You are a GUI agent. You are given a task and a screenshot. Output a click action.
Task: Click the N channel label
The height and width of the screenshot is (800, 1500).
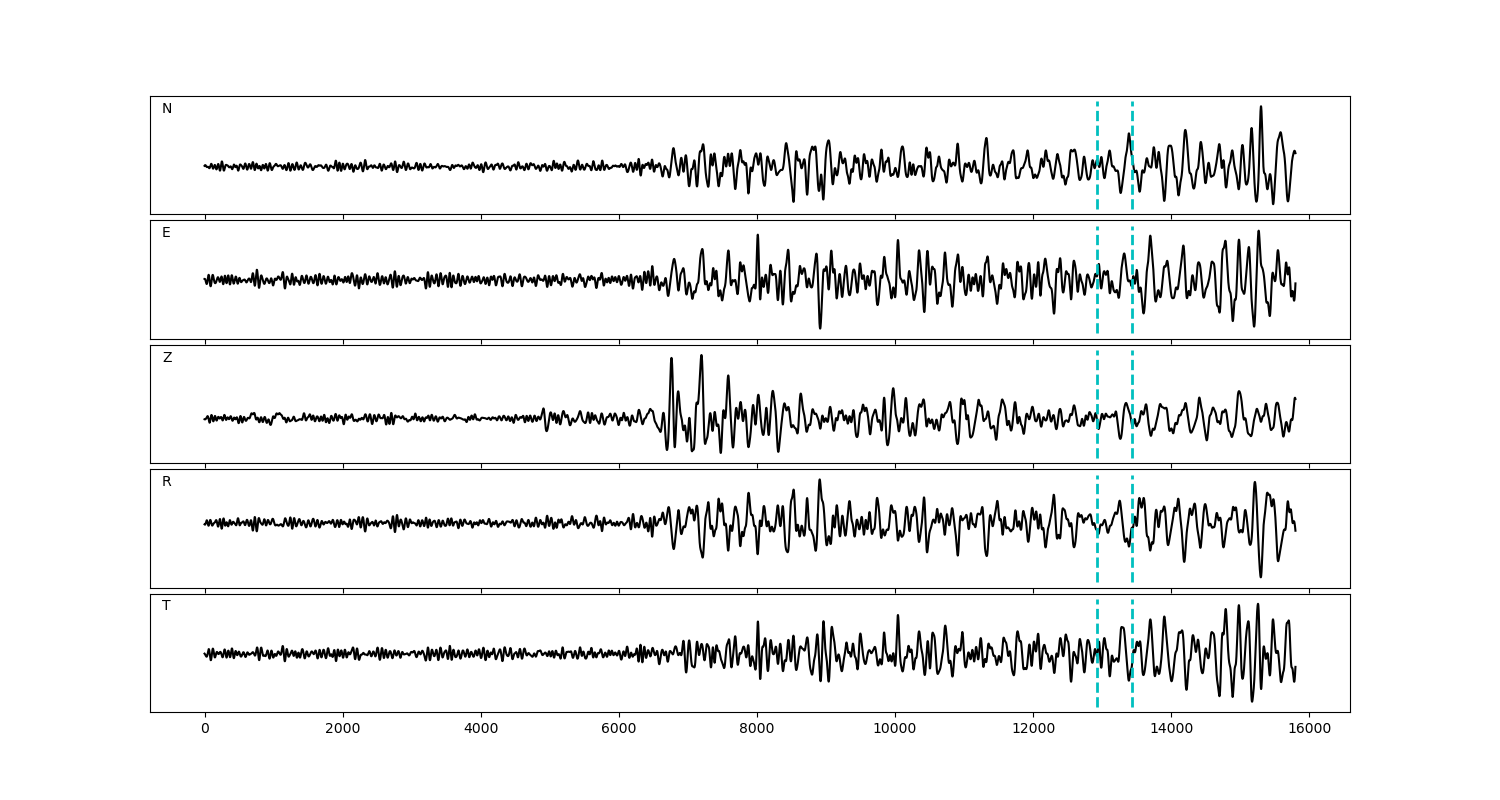167,109
